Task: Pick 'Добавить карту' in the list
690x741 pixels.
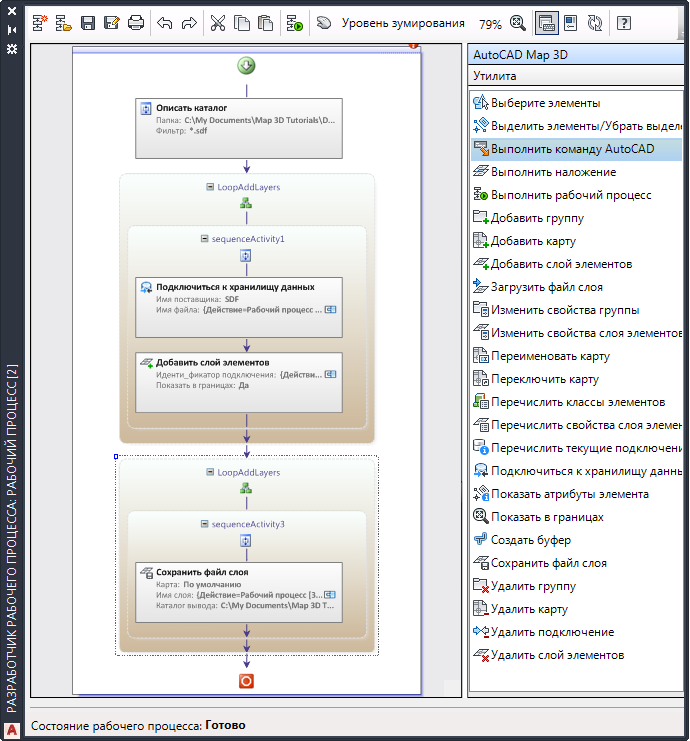Action: coord(577,241)
